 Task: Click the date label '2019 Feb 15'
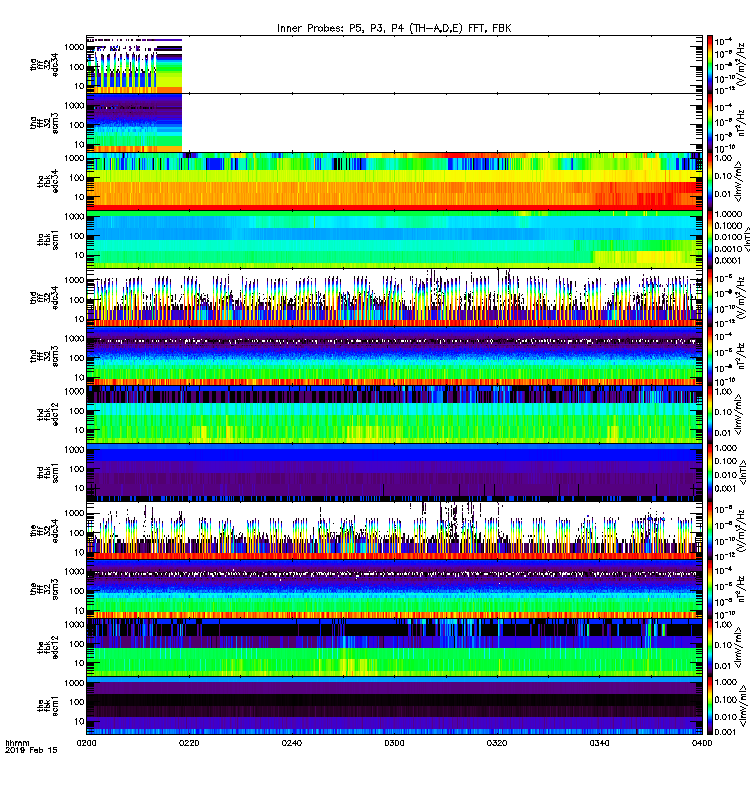coord(31,750)
